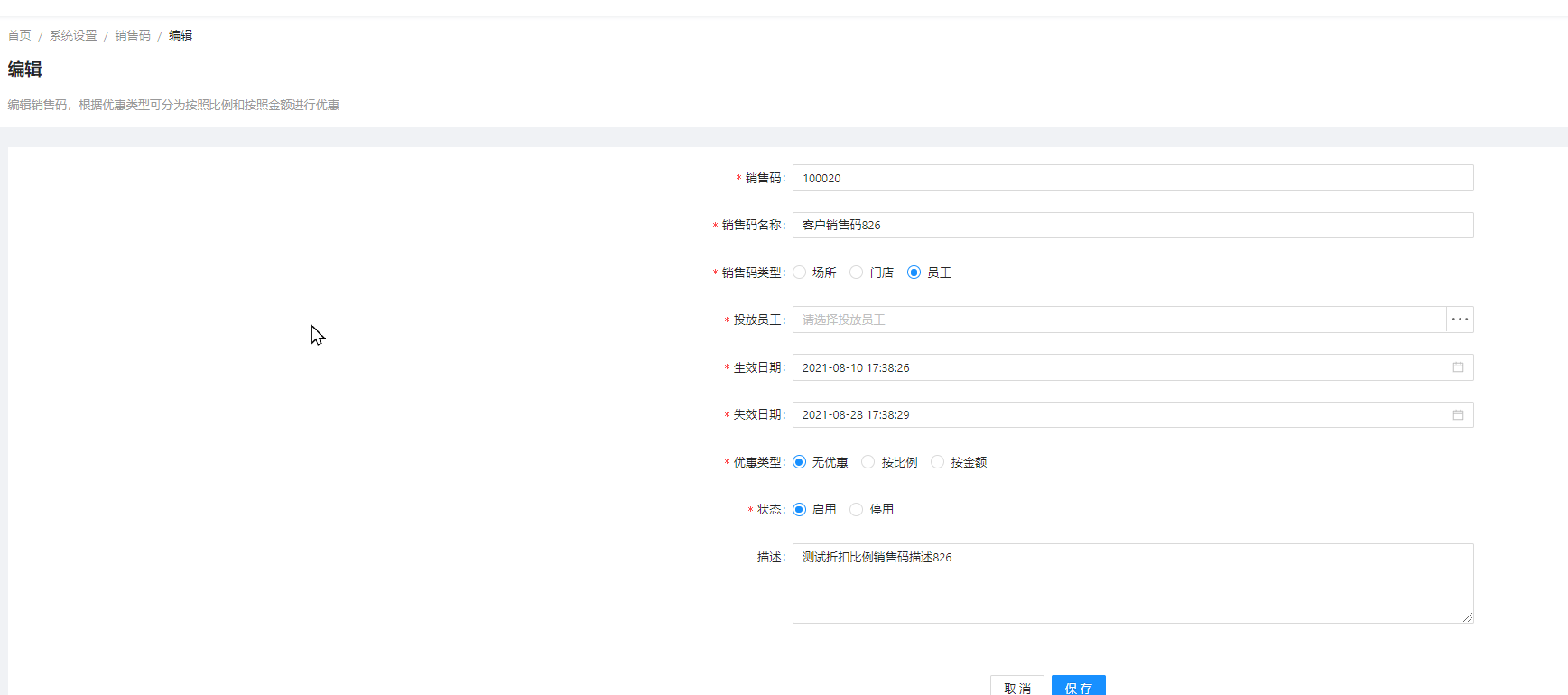The height and width of the screenshot is (695, 1568).
Task: Open calendar icon in 生效日期 field
Action: pyautogui.click(x=1458, y=367)
